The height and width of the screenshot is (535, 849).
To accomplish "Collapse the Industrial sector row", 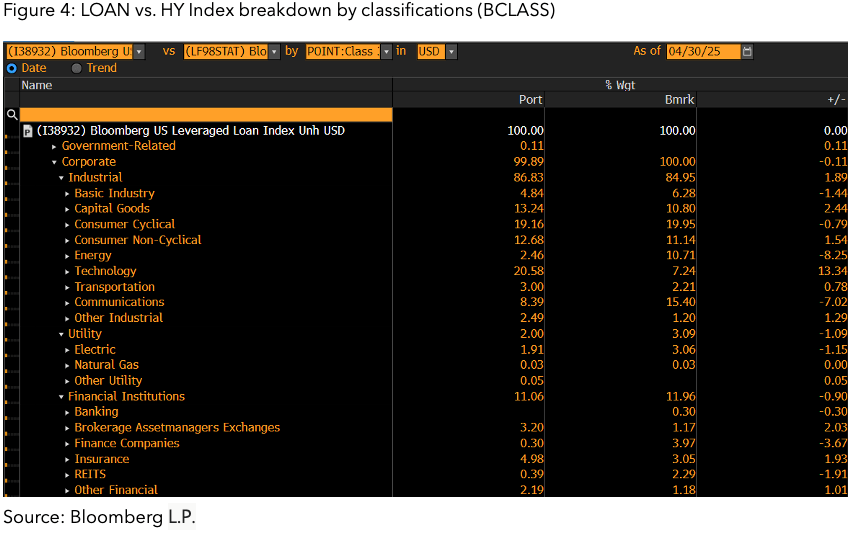I will point(61,178).
